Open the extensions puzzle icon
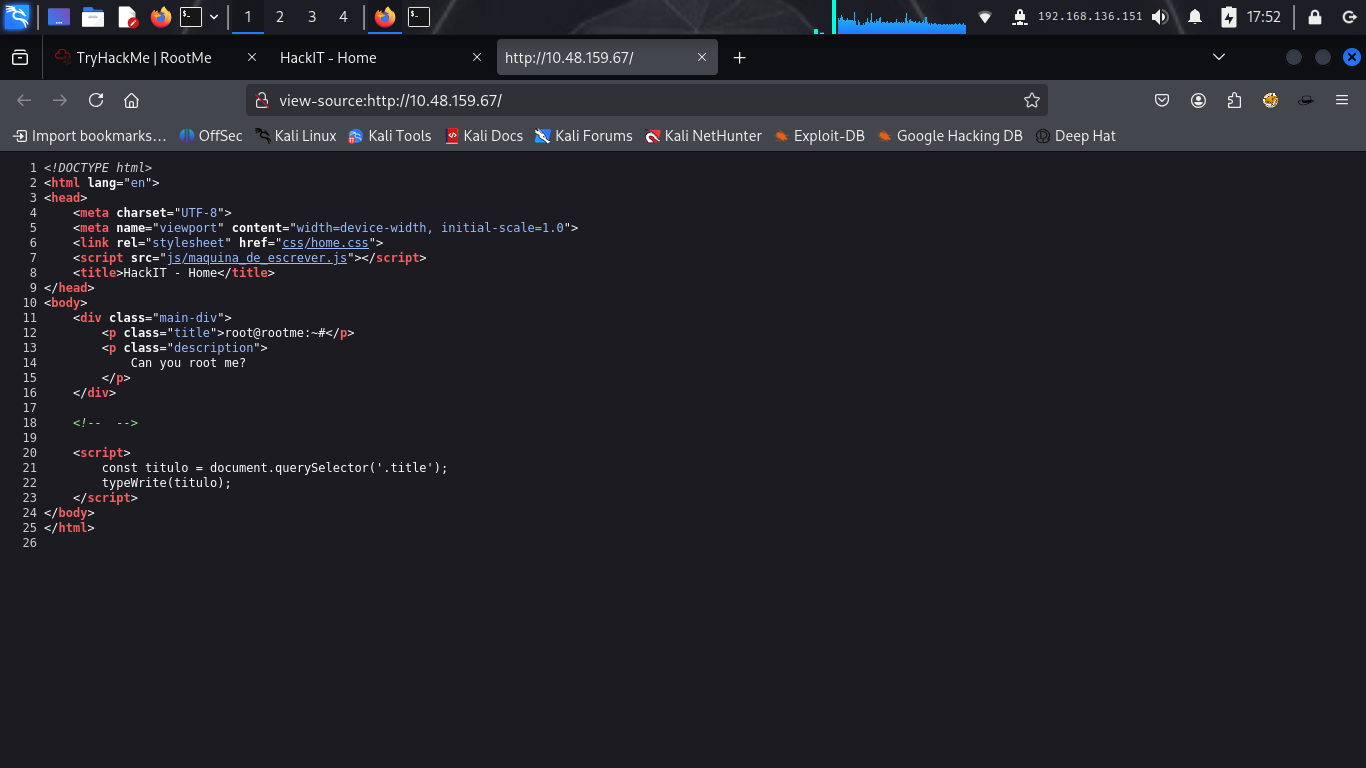The height and width of the screenshot is (768, 1366). pos(1234,100)
